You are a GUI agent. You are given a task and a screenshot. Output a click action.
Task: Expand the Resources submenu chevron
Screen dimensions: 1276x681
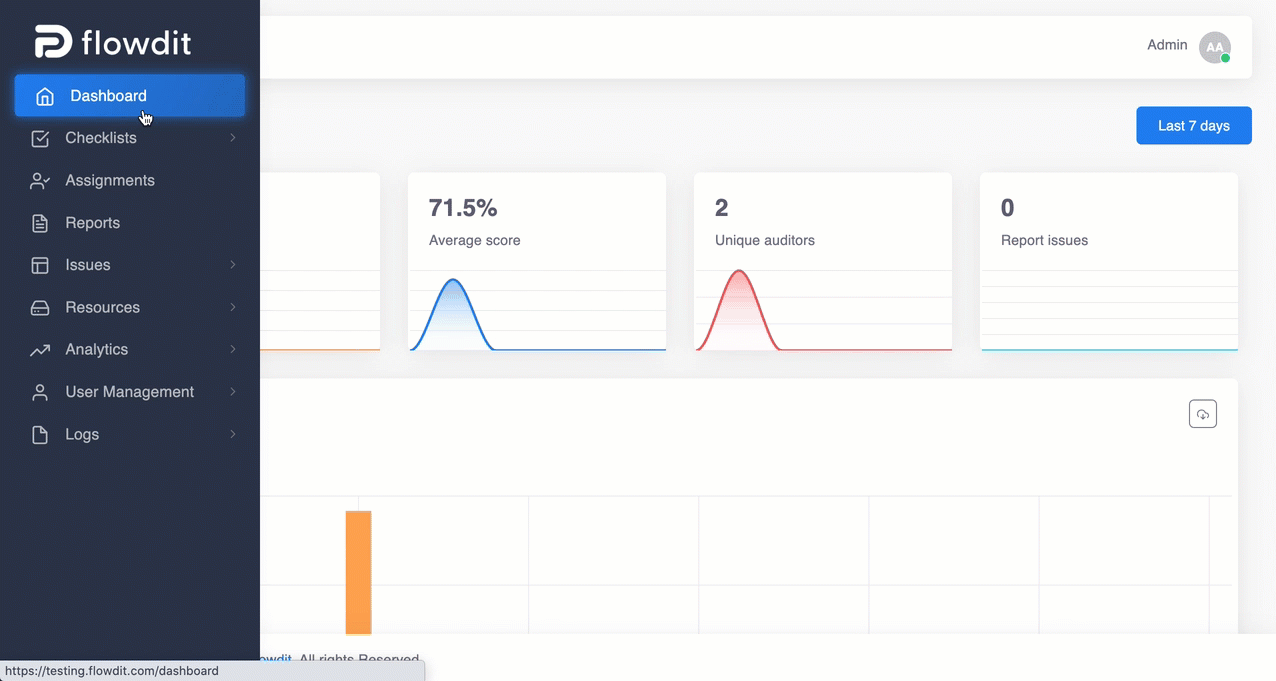point(232,307)
